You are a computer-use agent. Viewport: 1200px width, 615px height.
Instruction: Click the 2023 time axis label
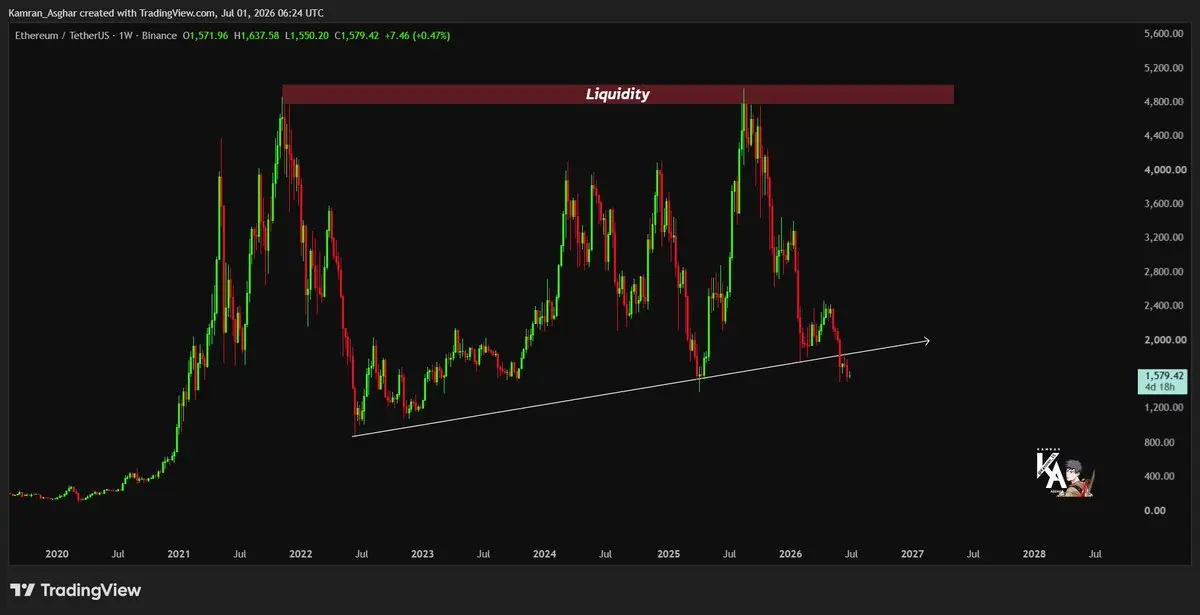point(423,553)
